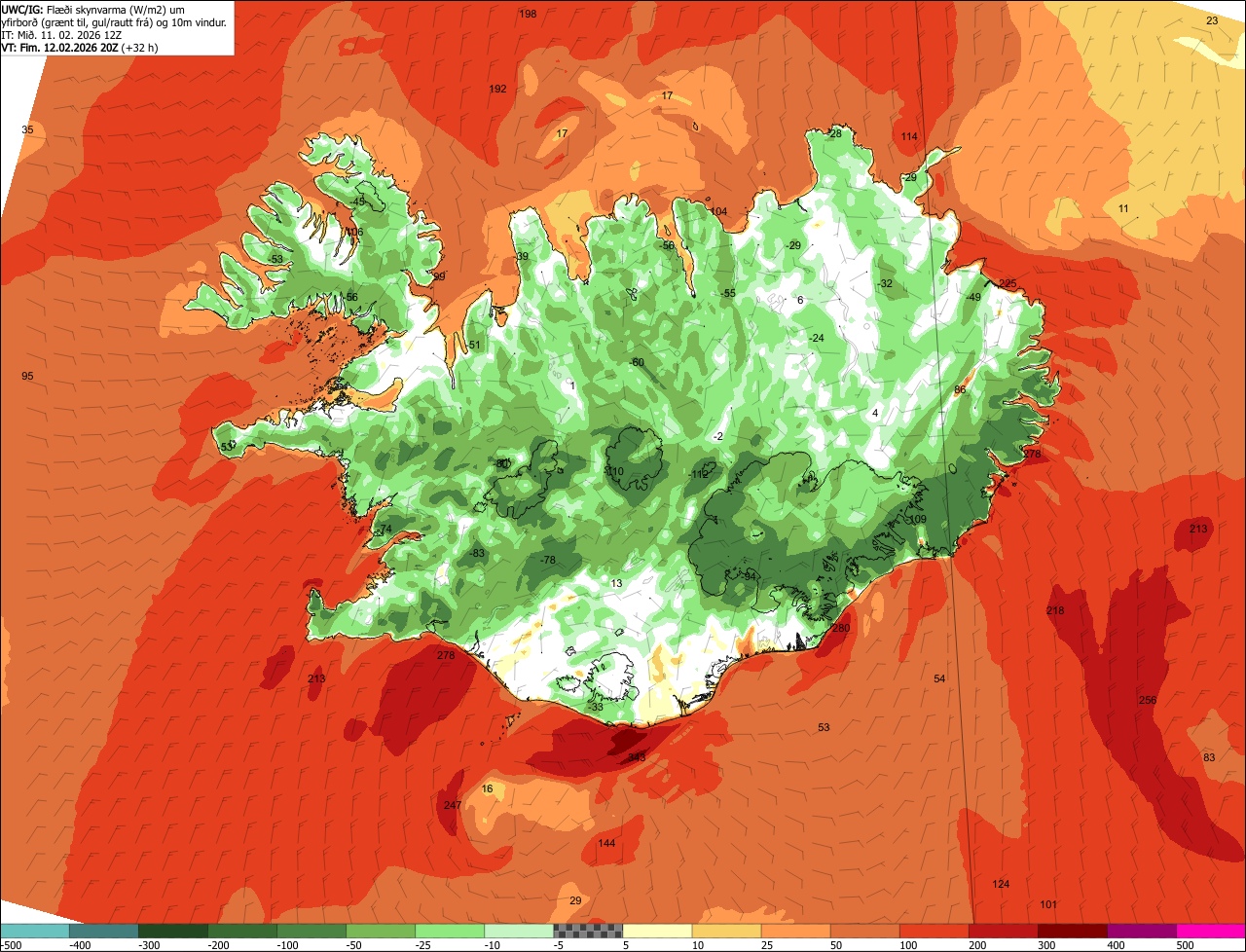1246x952 pixels.
Task: Click the map value '83' at right edge
Action: click(1209, 757)
